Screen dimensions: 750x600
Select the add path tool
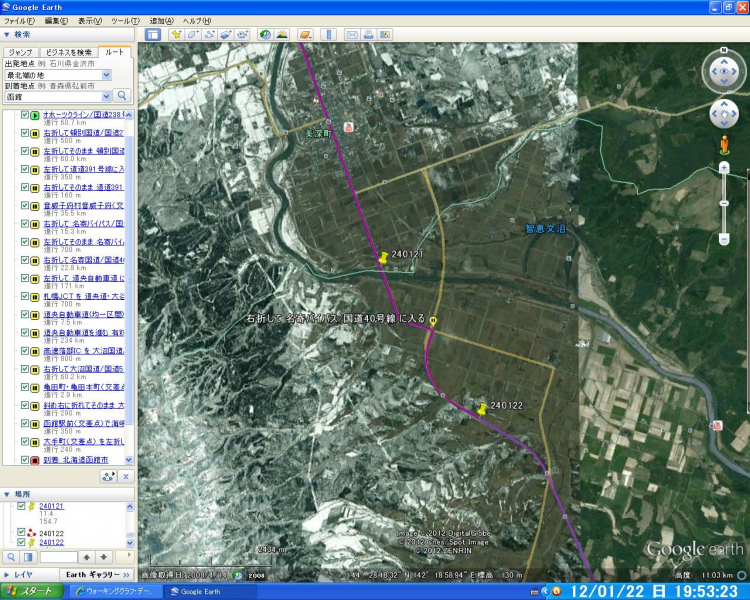point(210,34)
